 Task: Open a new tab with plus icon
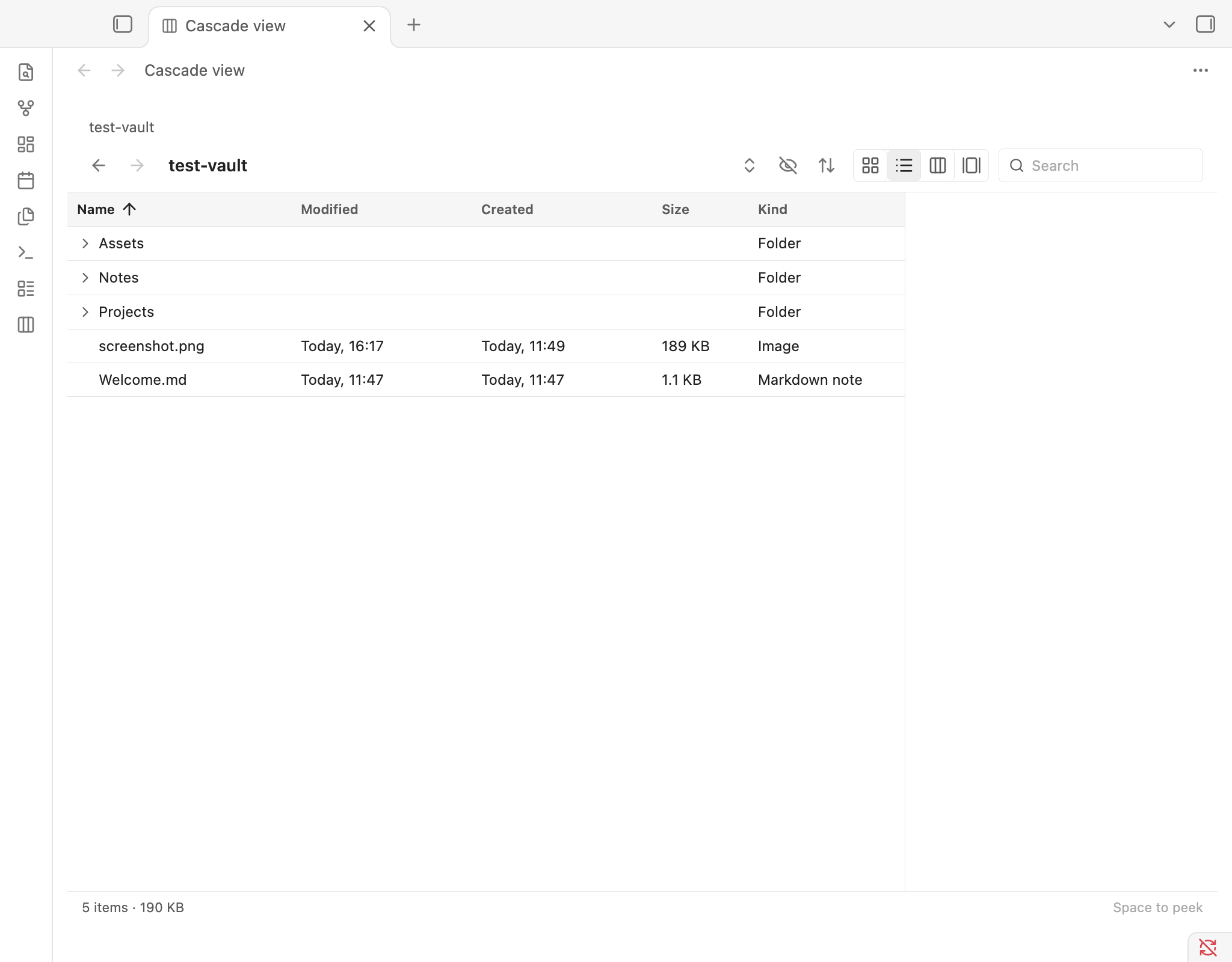(414, 25)
